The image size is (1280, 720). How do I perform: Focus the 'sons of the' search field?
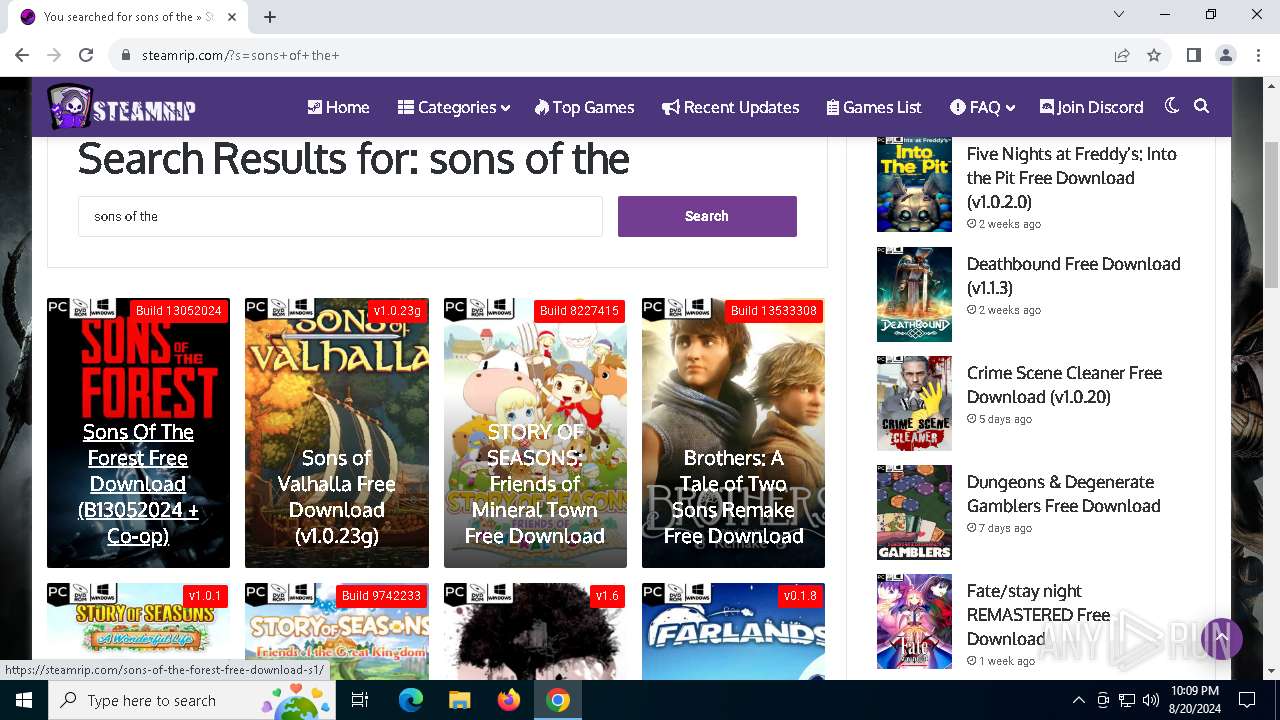click(340, 216)
